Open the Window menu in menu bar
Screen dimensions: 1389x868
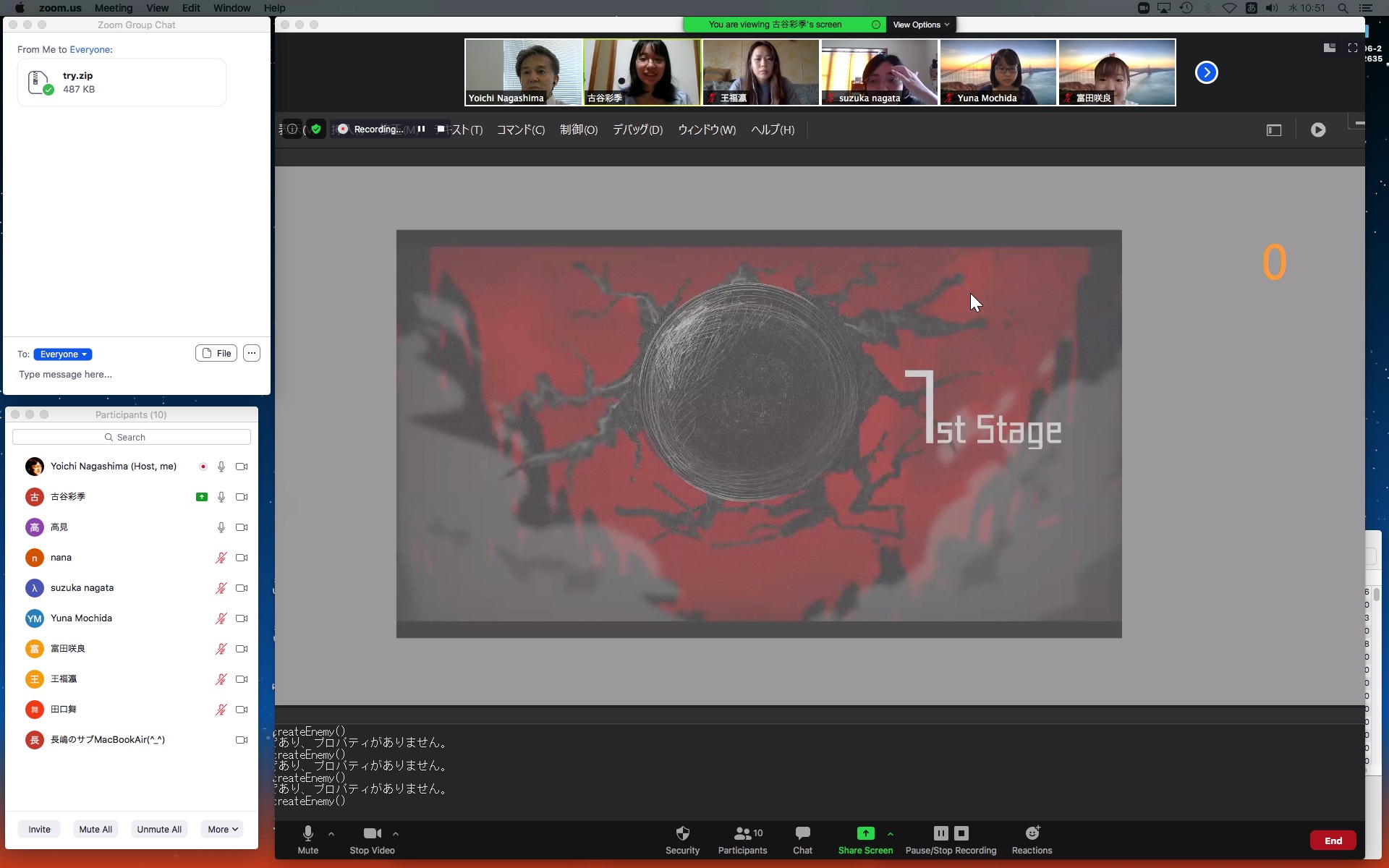point(231,8)
